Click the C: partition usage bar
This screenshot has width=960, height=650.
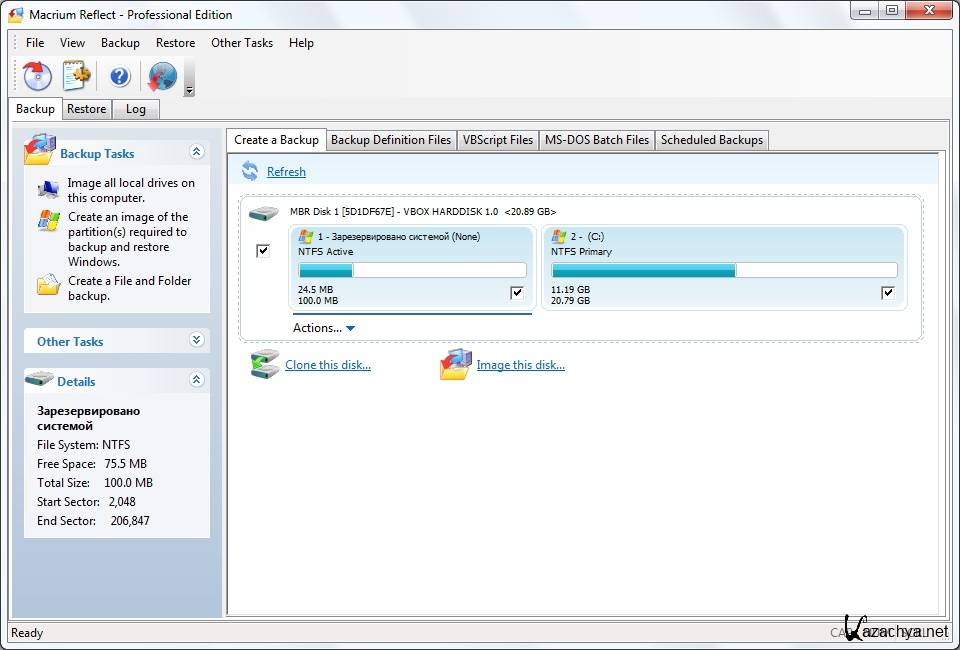724,270
